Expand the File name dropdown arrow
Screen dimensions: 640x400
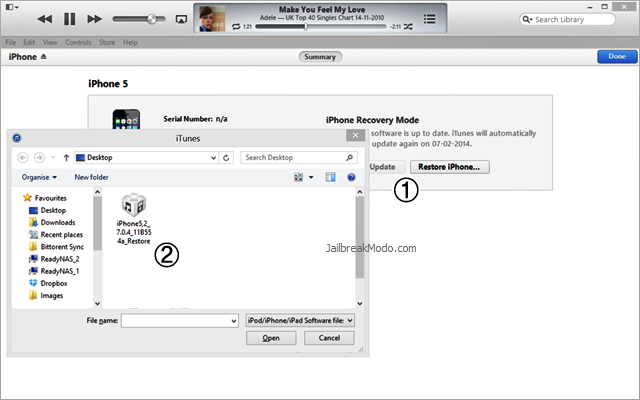pos(234,321)
